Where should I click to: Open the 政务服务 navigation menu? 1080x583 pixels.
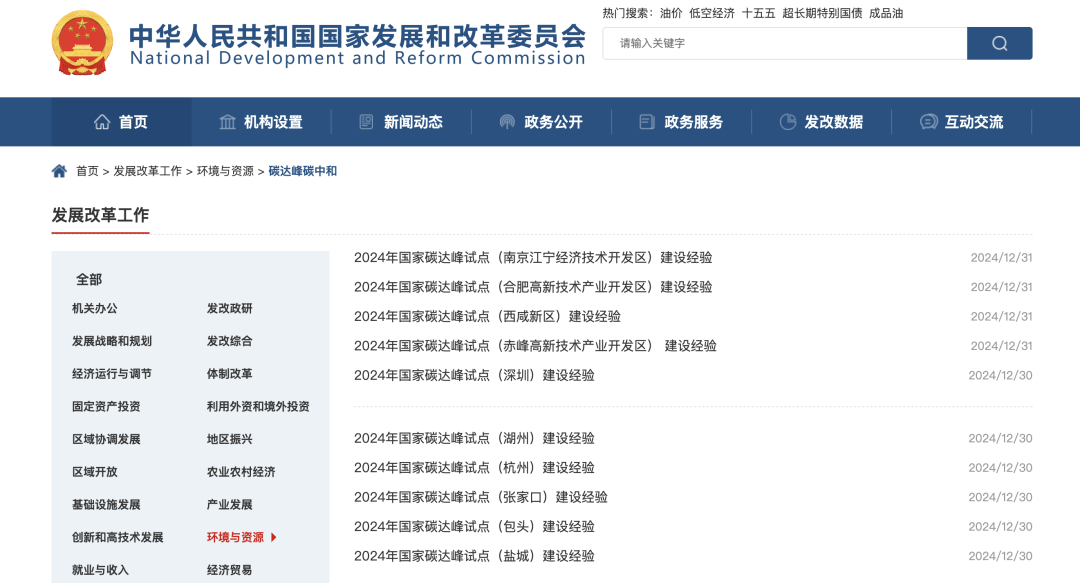pyautogui.click(x=681, y=121)
